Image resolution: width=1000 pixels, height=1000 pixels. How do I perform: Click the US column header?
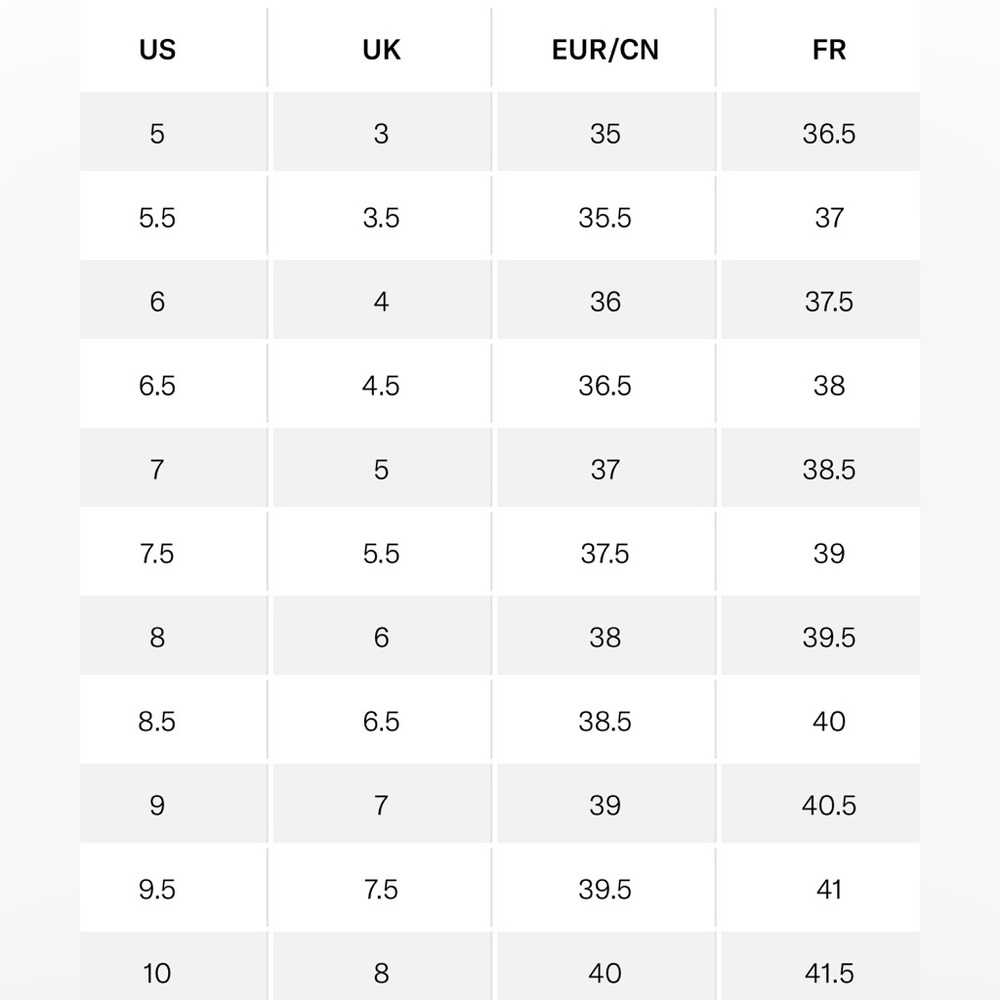158,50
